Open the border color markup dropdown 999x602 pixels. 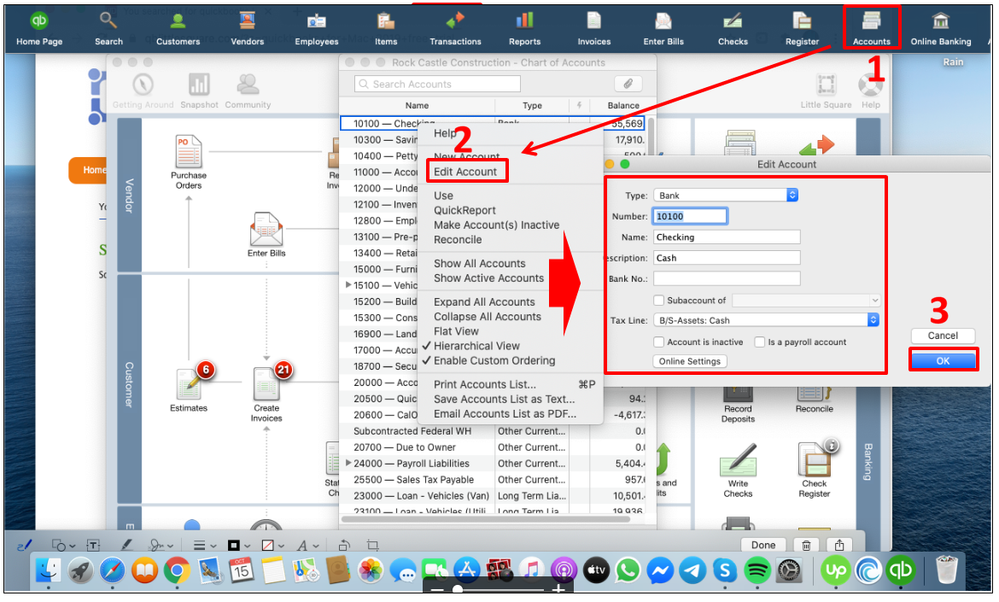pos(237,545)
